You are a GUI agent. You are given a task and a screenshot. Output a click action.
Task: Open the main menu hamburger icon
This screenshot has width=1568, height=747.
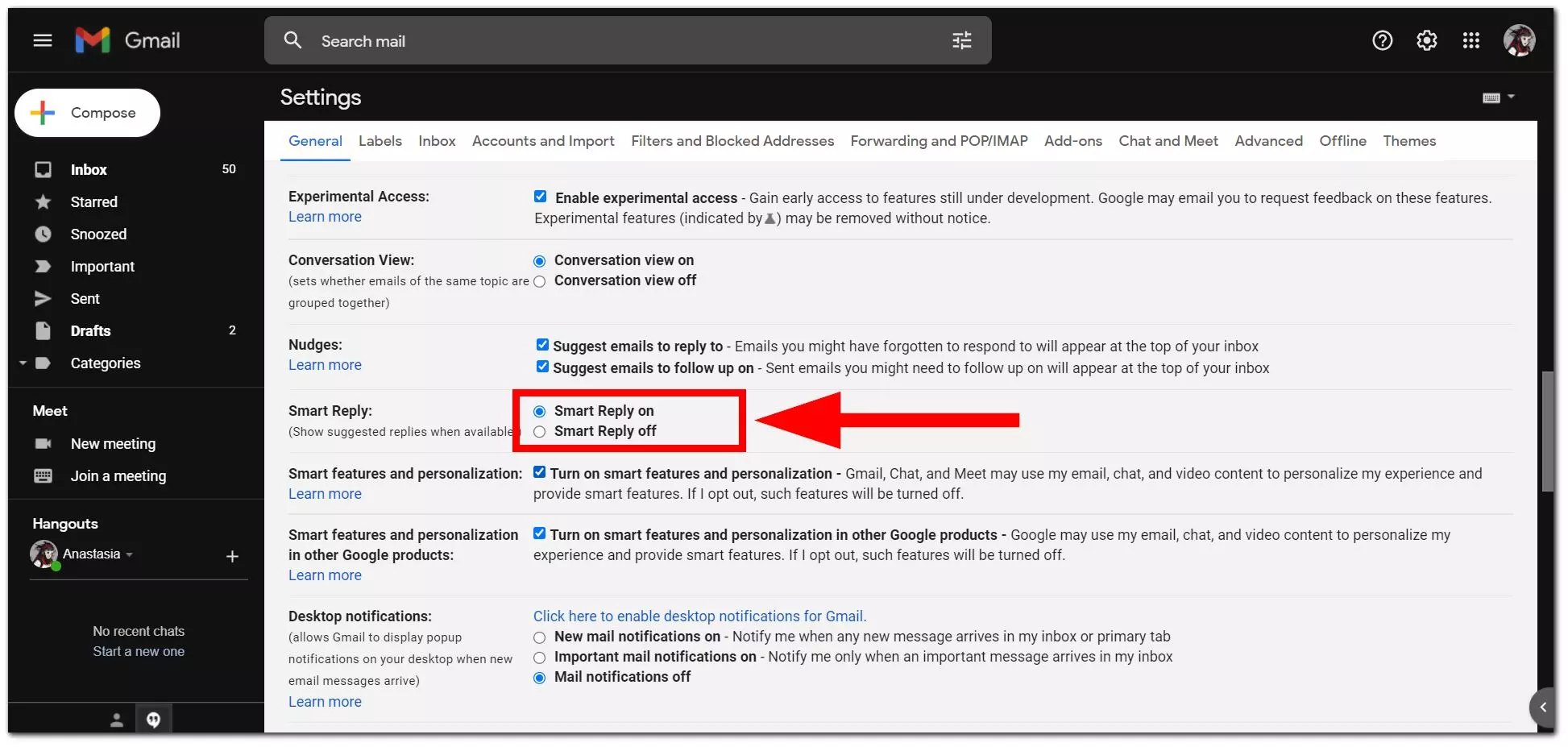click(43, 40)
